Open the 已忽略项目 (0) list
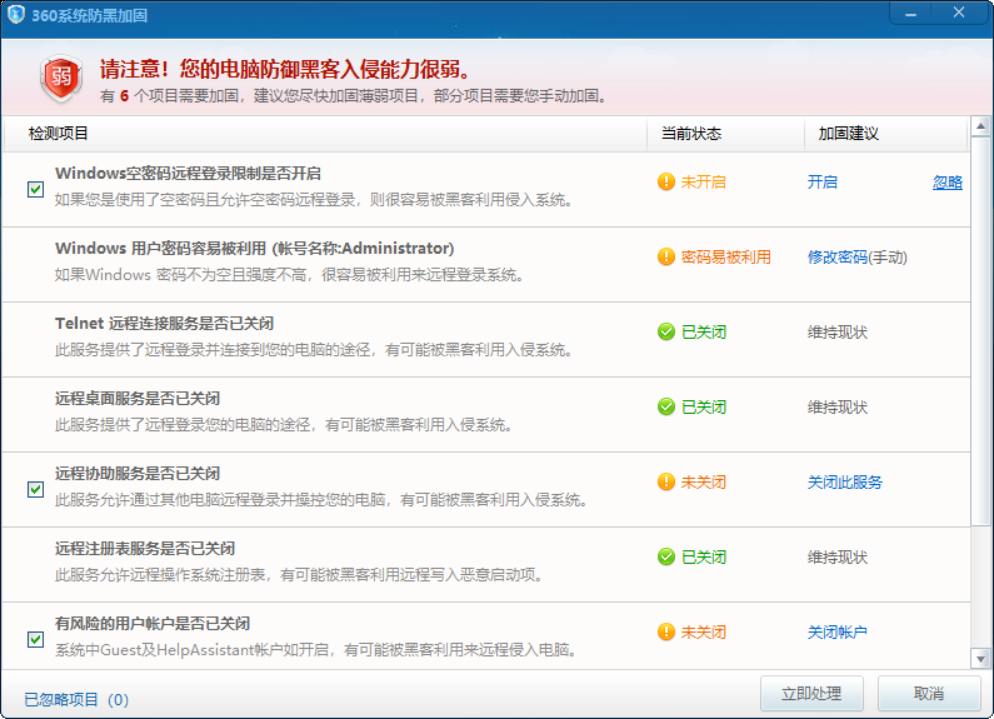994x719 pixels. (76, 699)
